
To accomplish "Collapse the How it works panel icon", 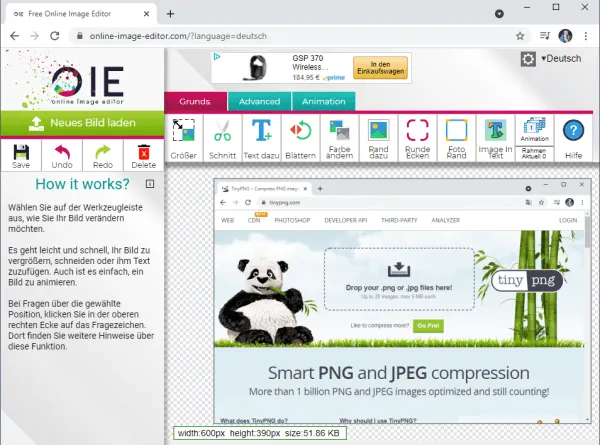I will coord(150,184).
